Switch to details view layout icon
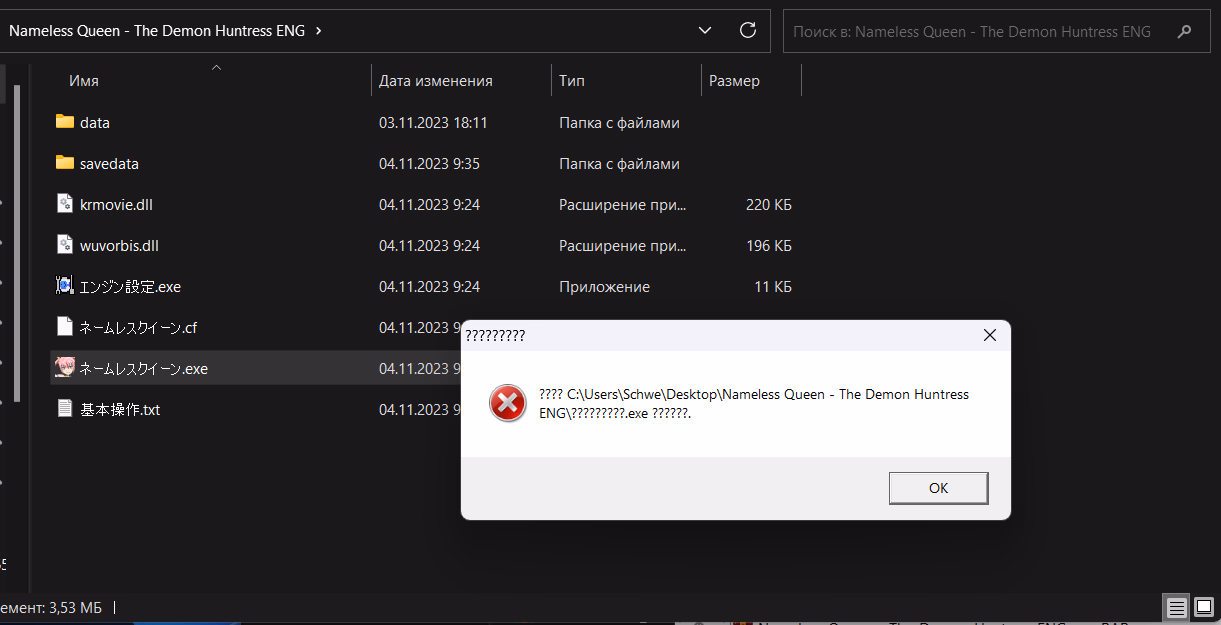Image resolution: width=1221 pixels, height=625 pixels. click(x=1177, y=607)
